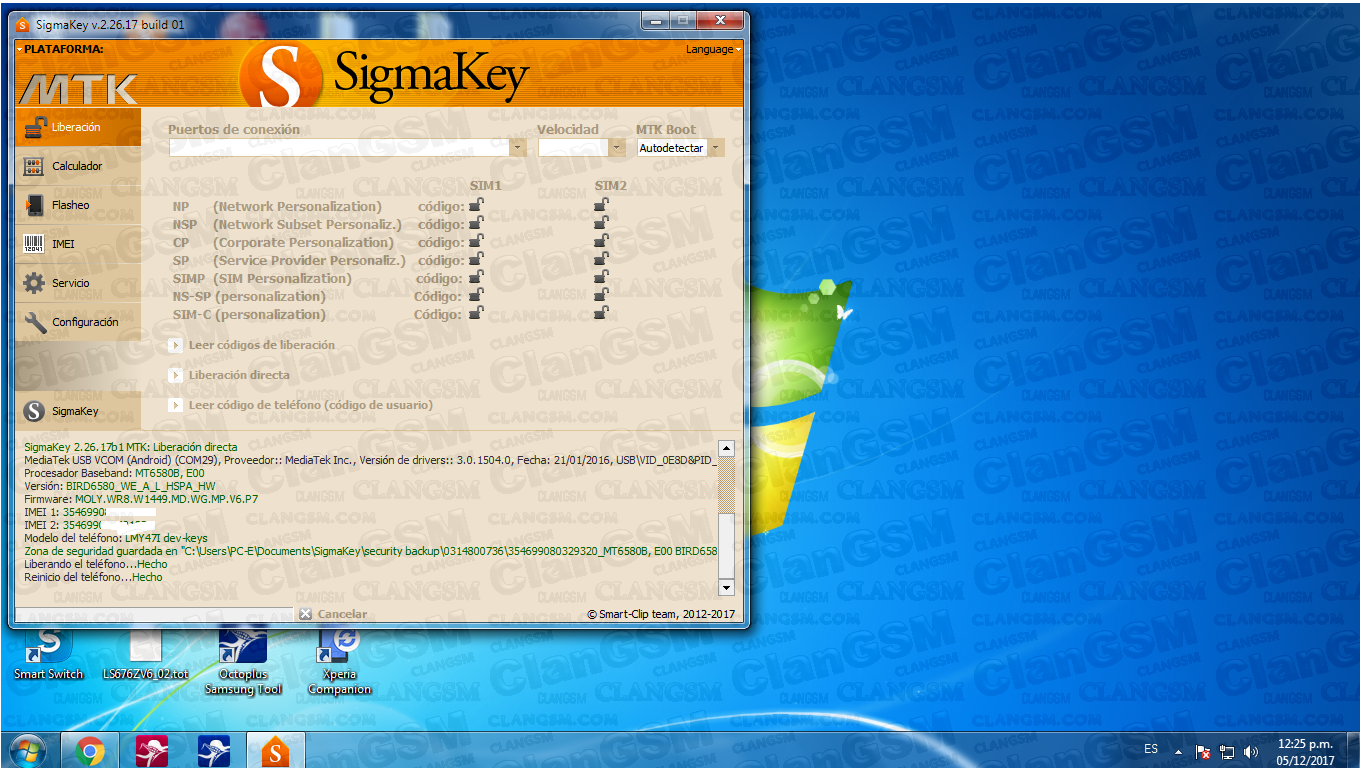Click SIM-C SIM2 lock icon
This screenshot has width=1360, height=768.
point(601,314)
